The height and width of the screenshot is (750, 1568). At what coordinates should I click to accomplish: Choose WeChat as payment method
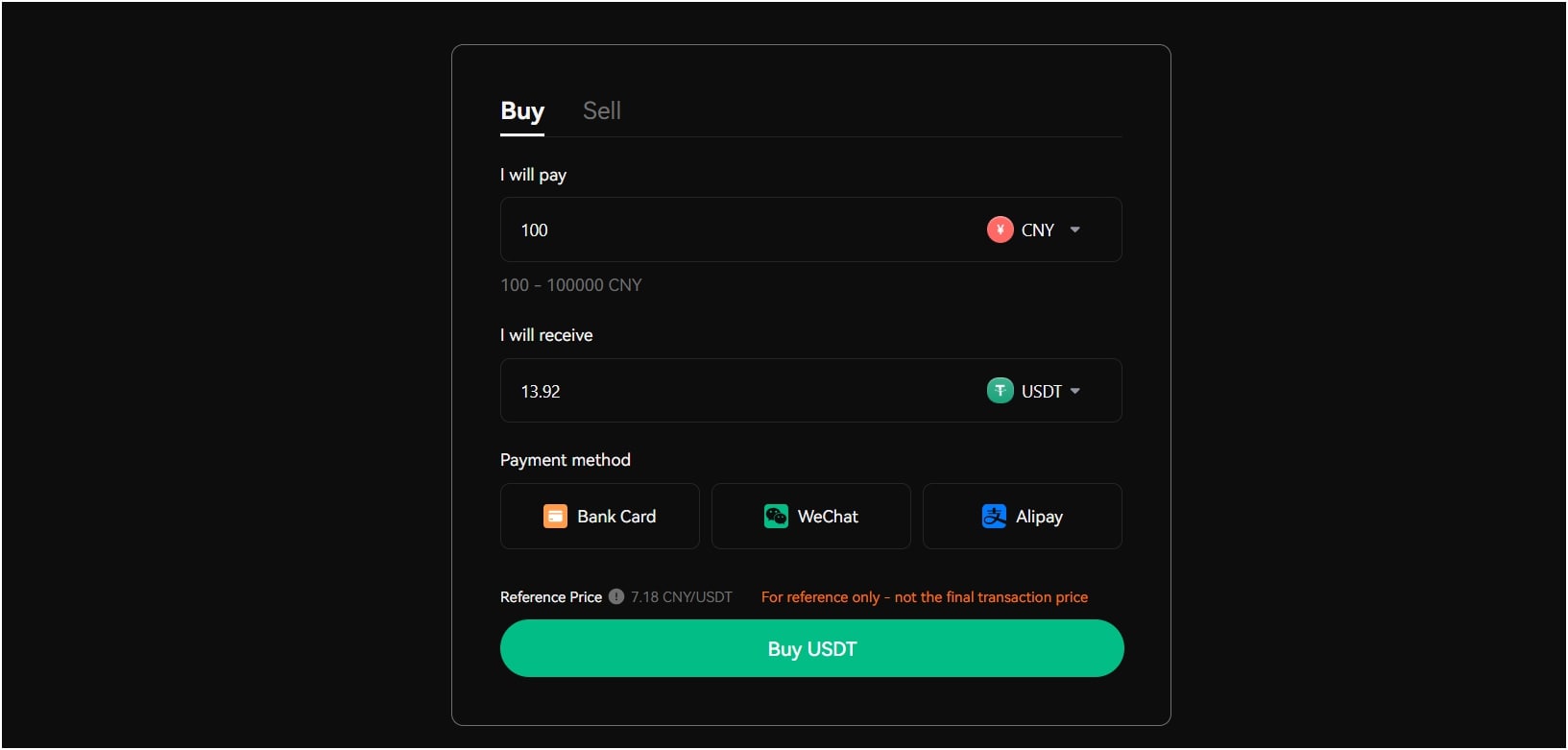(811, 517)
